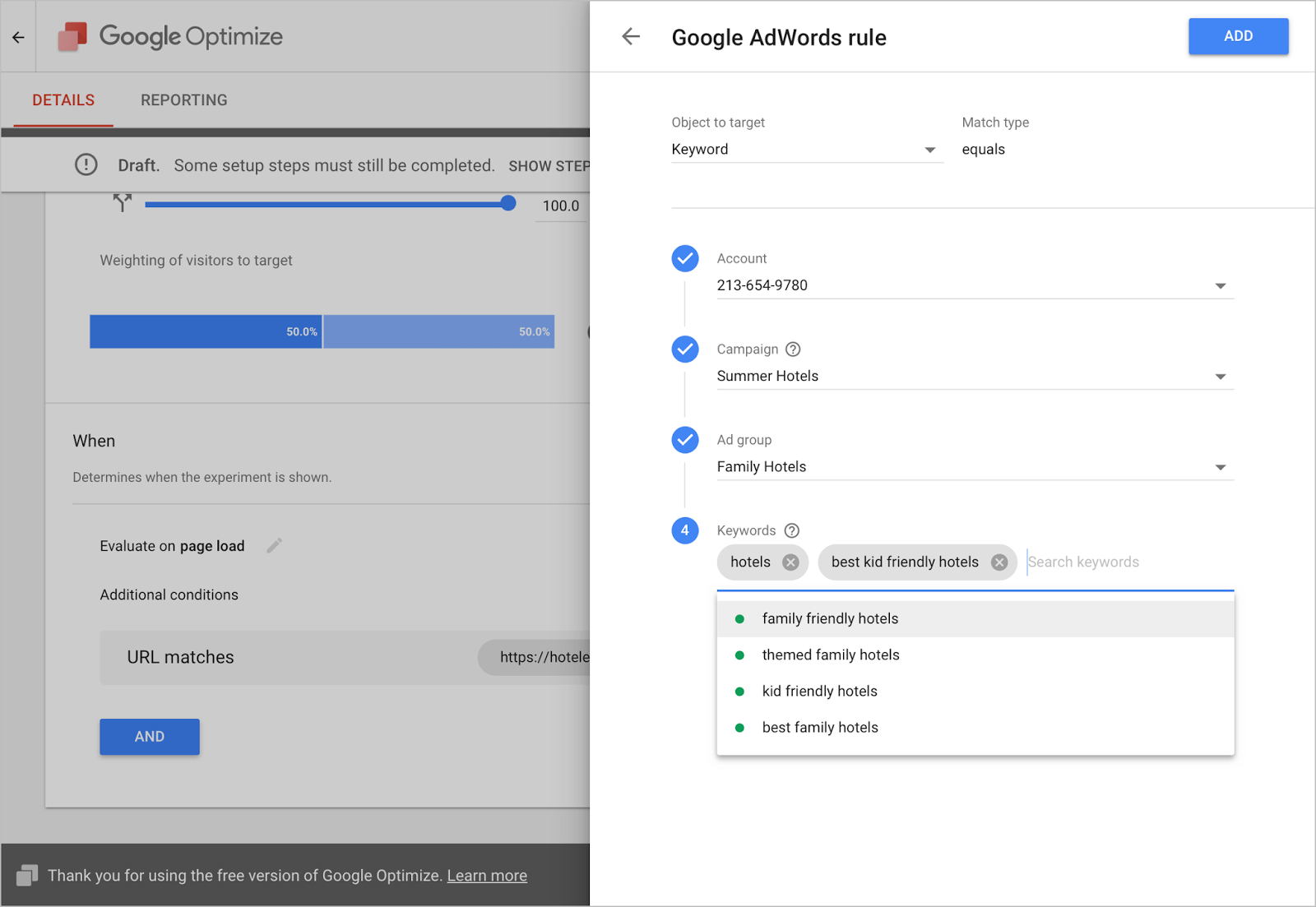Remove the 'hotels' keyword chip
This screenshot has height=907, width=1316.
point(790,562)
